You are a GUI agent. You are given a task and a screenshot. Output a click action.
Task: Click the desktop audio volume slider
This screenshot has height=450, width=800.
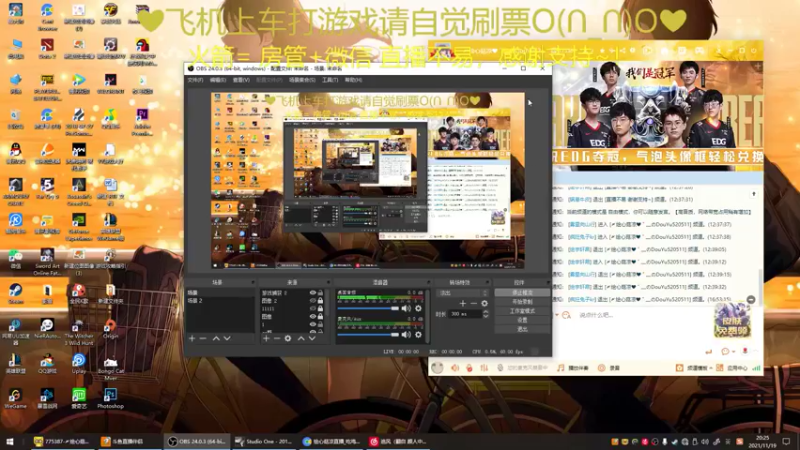pyautogui.click(x=368, y=308)
